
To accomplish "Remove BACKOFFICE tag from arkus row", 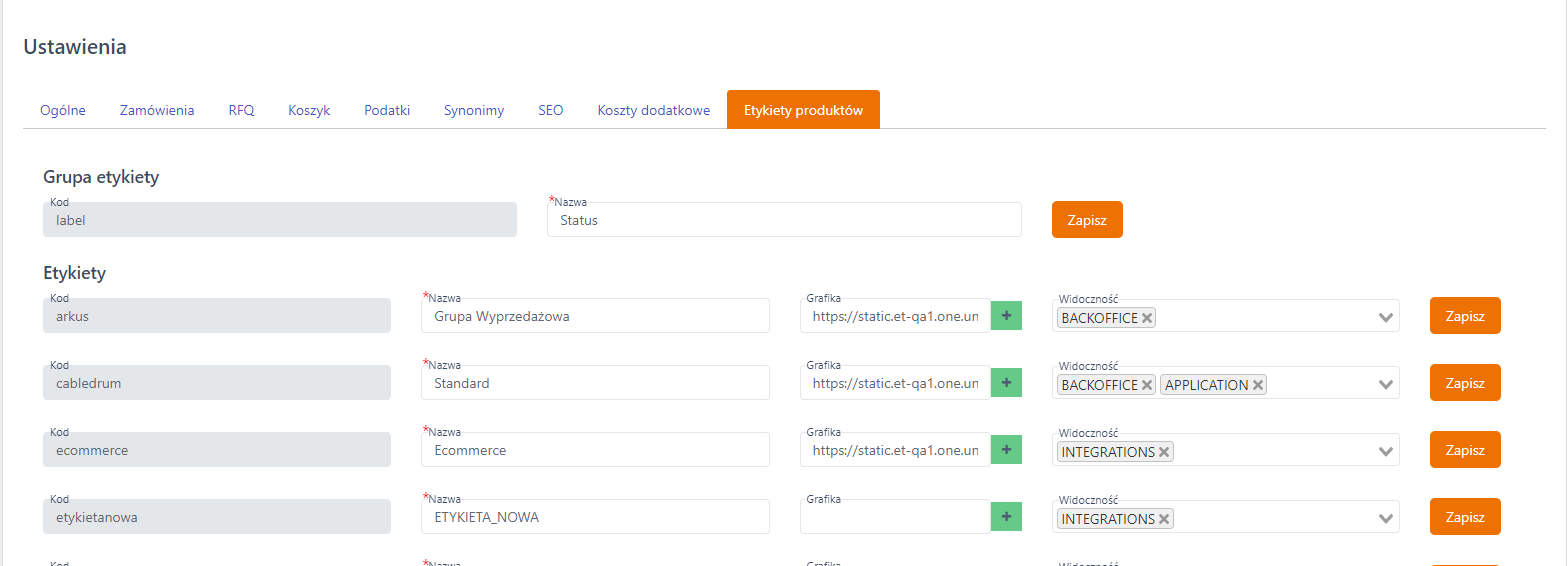I will click(1147, 318).
